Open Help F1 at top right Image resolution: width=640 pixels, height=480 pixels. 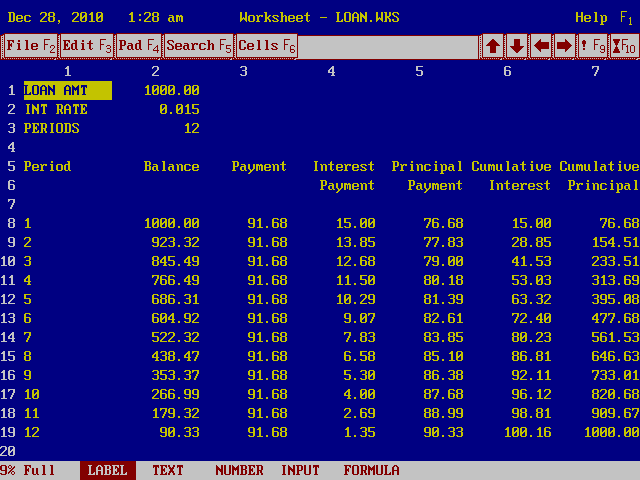[604, 18]
